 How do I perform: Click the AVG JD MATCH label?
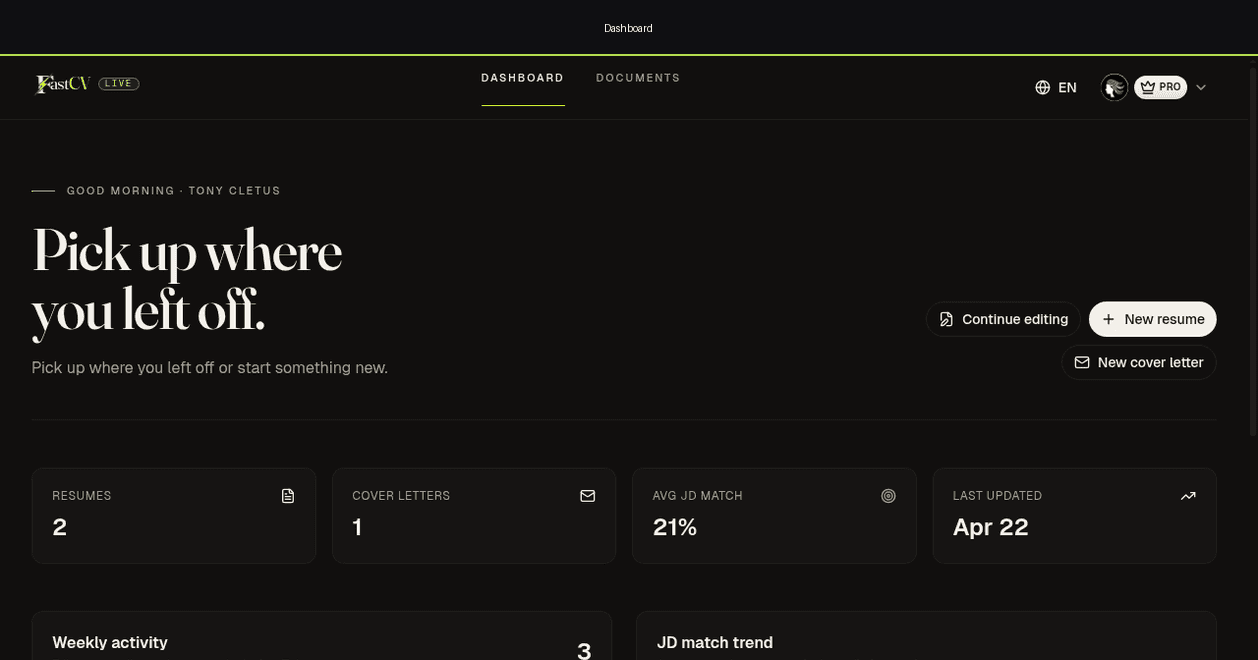[698, 496]
